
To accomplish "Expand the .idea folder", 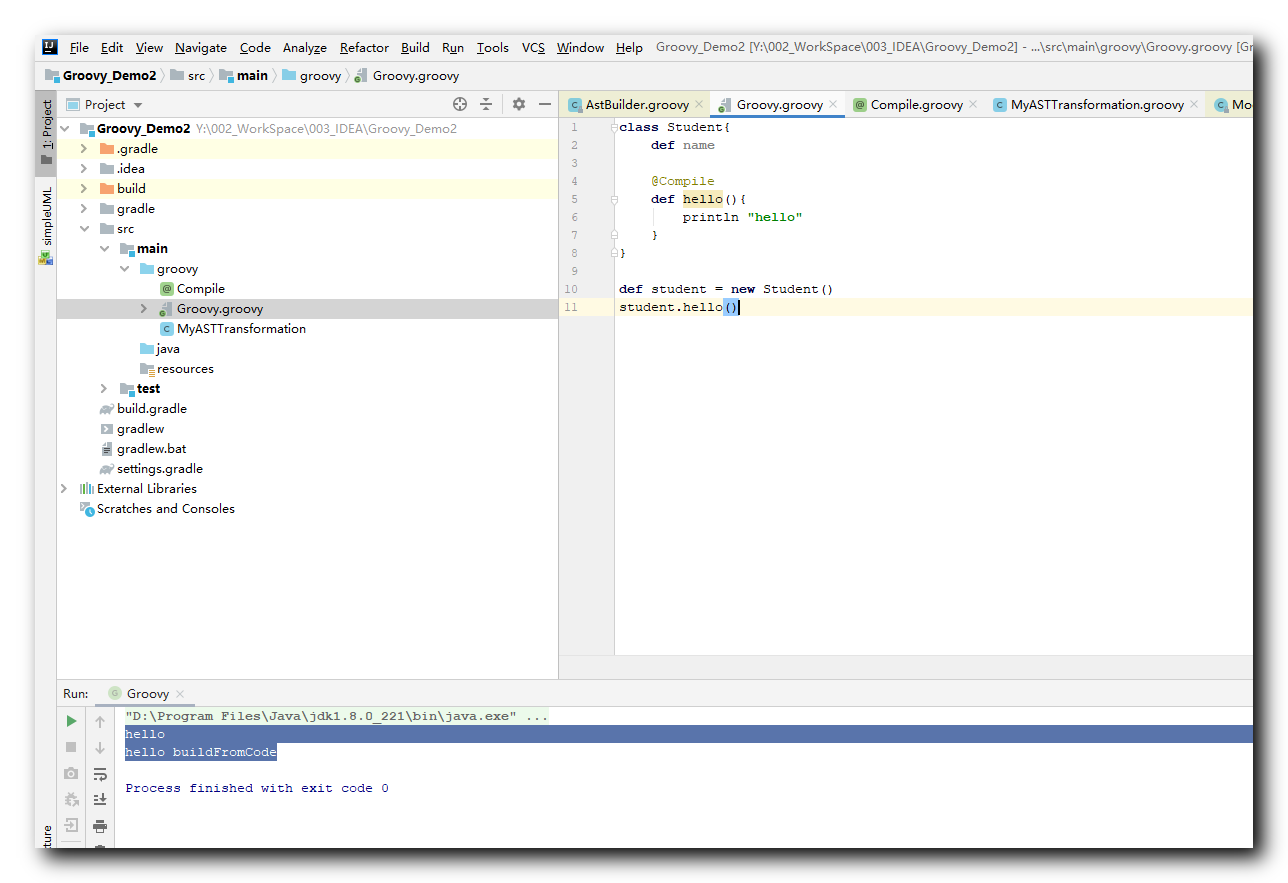I will point(85,169).
